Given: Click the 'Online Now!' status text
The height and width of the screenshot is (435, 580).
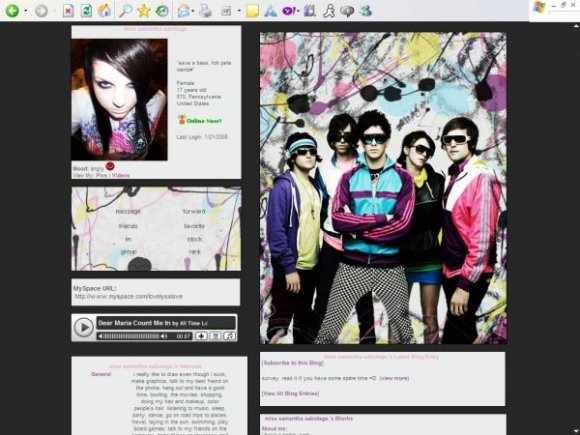Looking at the screenshot, I should coord(203,121).
